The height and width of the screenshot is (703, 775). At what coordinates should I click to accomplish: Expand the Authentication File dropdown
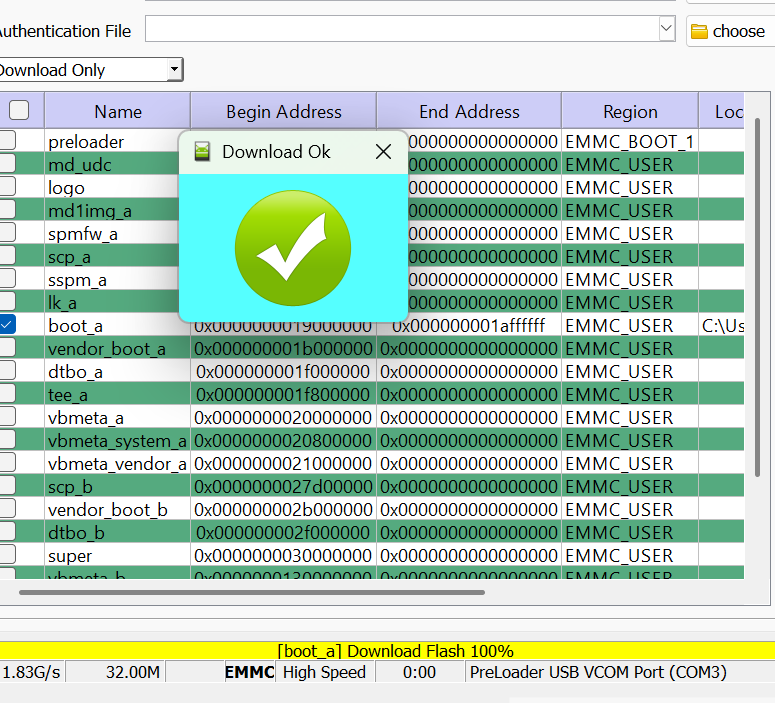[667, 29]
